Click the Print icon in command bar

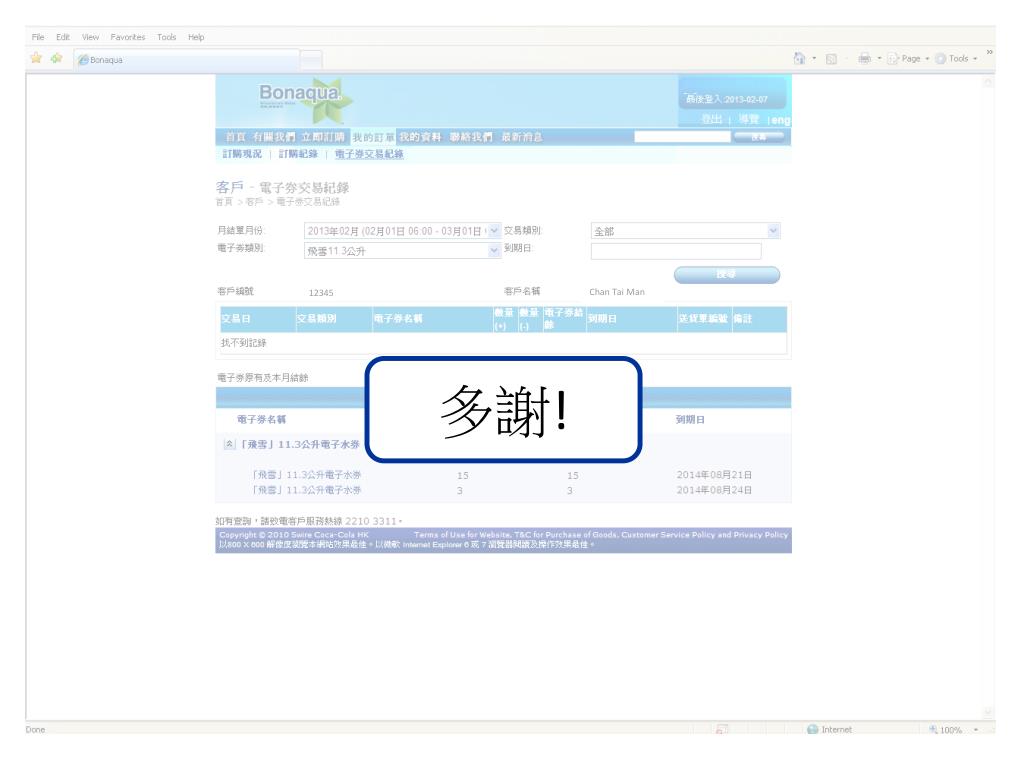tap(865, 59)
